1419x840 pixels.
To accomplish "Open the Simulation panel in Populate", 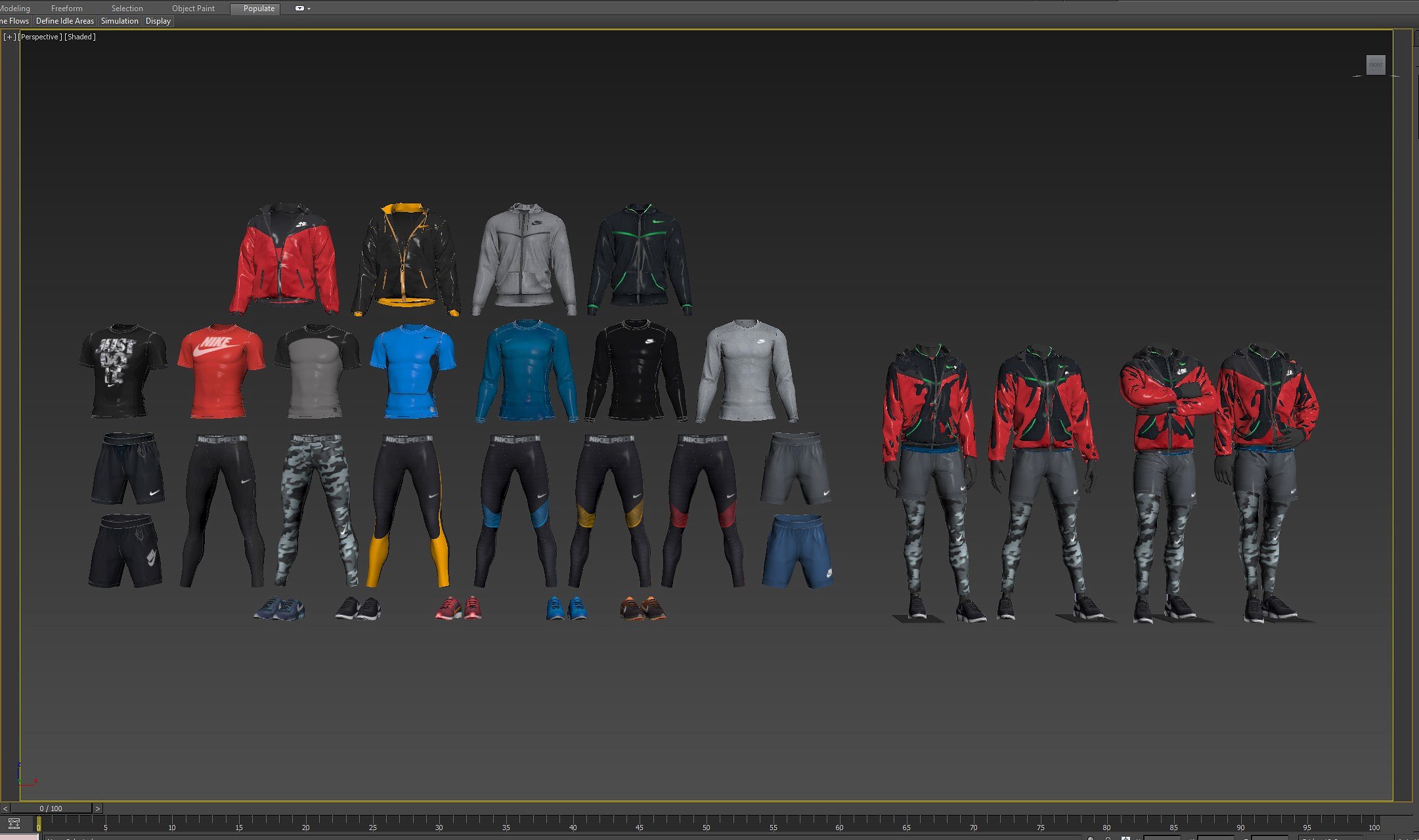I will [x=120, y=21].
